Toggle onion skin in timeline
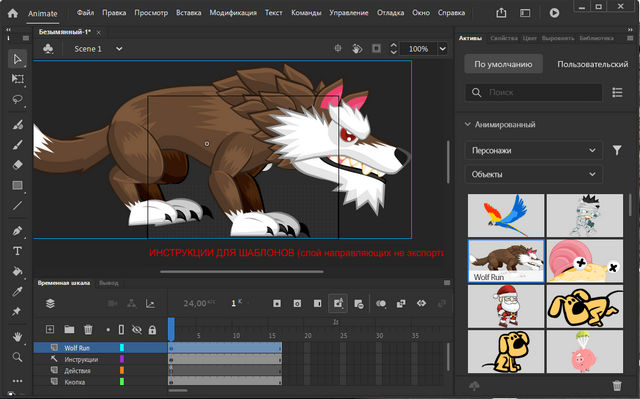 point(381,304)
